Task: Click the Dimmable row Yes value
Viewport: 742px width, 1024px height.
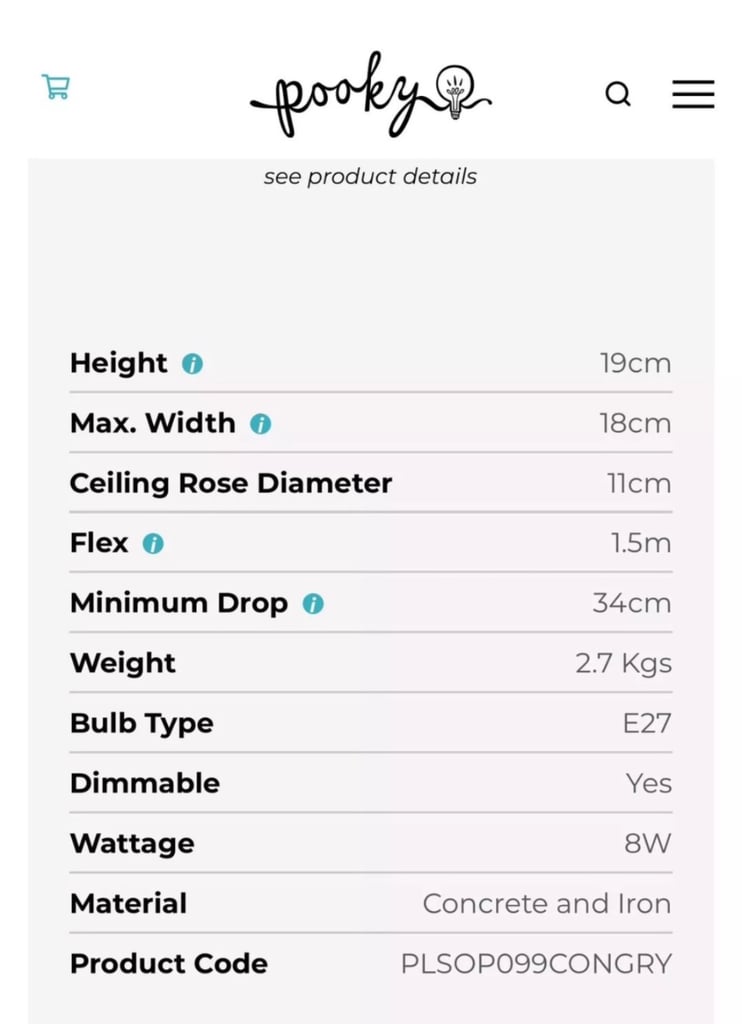Action: tap(649, 784)
